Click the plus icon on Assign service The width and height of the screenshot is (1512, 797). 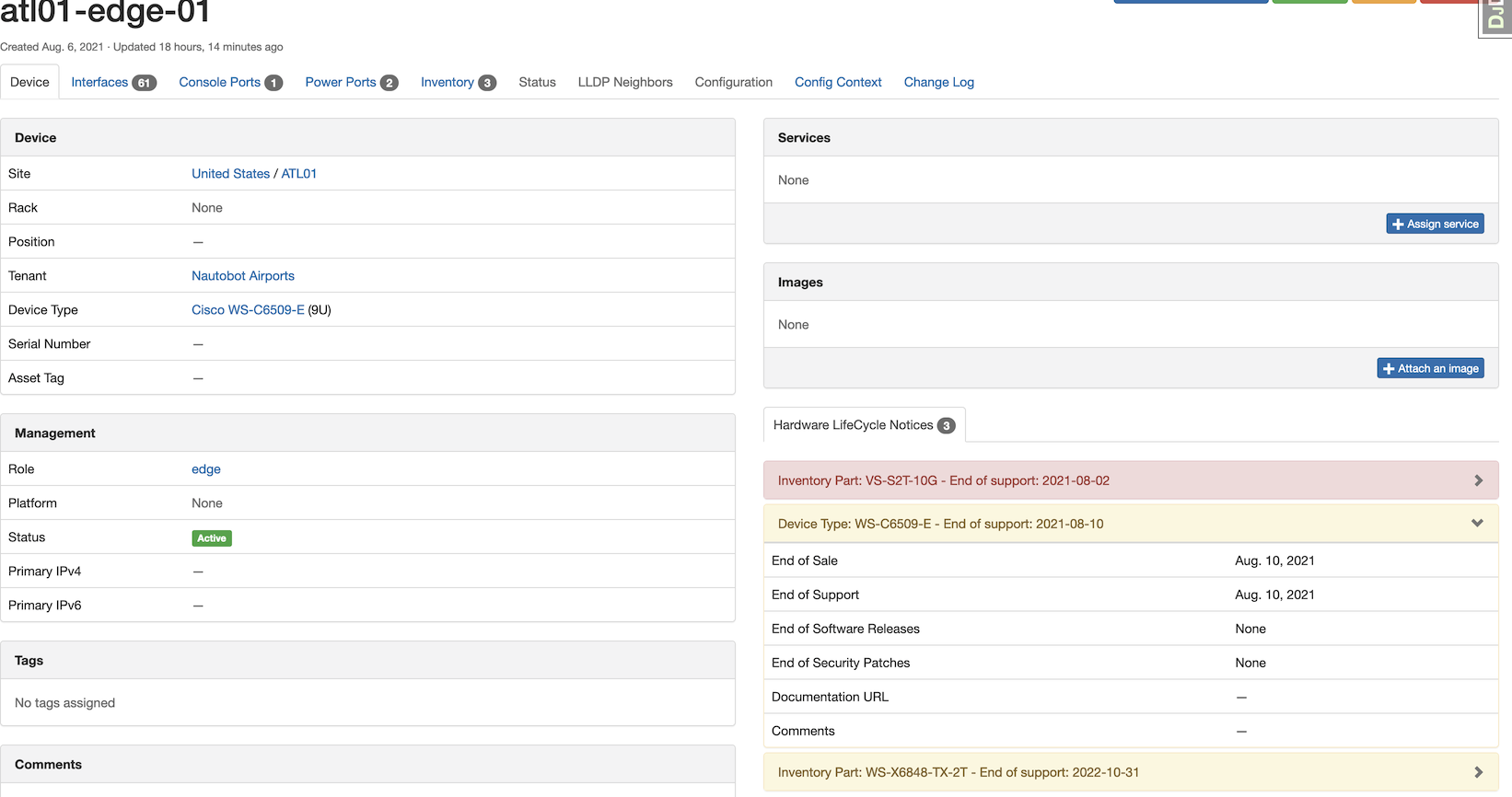point(1397,225)
